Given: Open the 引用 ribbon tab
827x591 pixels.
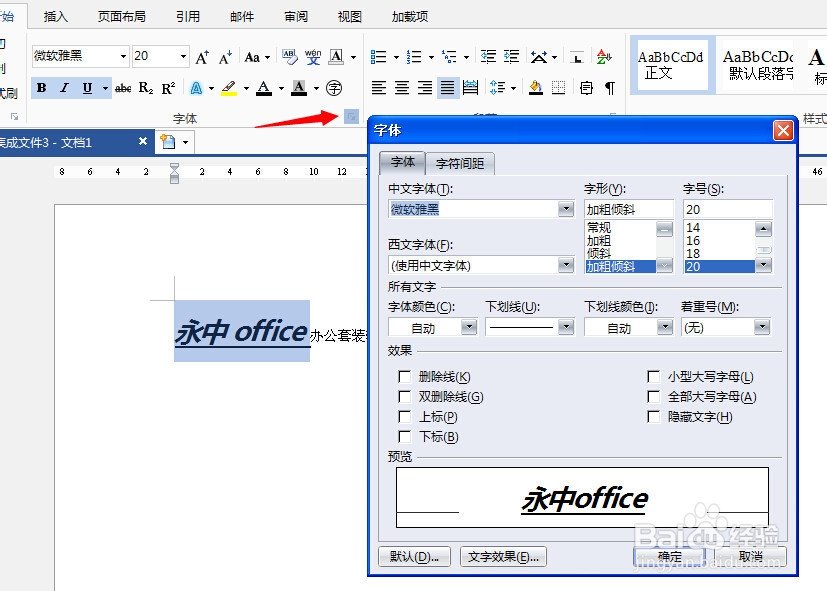Looking at the screenshot, I should (x=188, y=16).
